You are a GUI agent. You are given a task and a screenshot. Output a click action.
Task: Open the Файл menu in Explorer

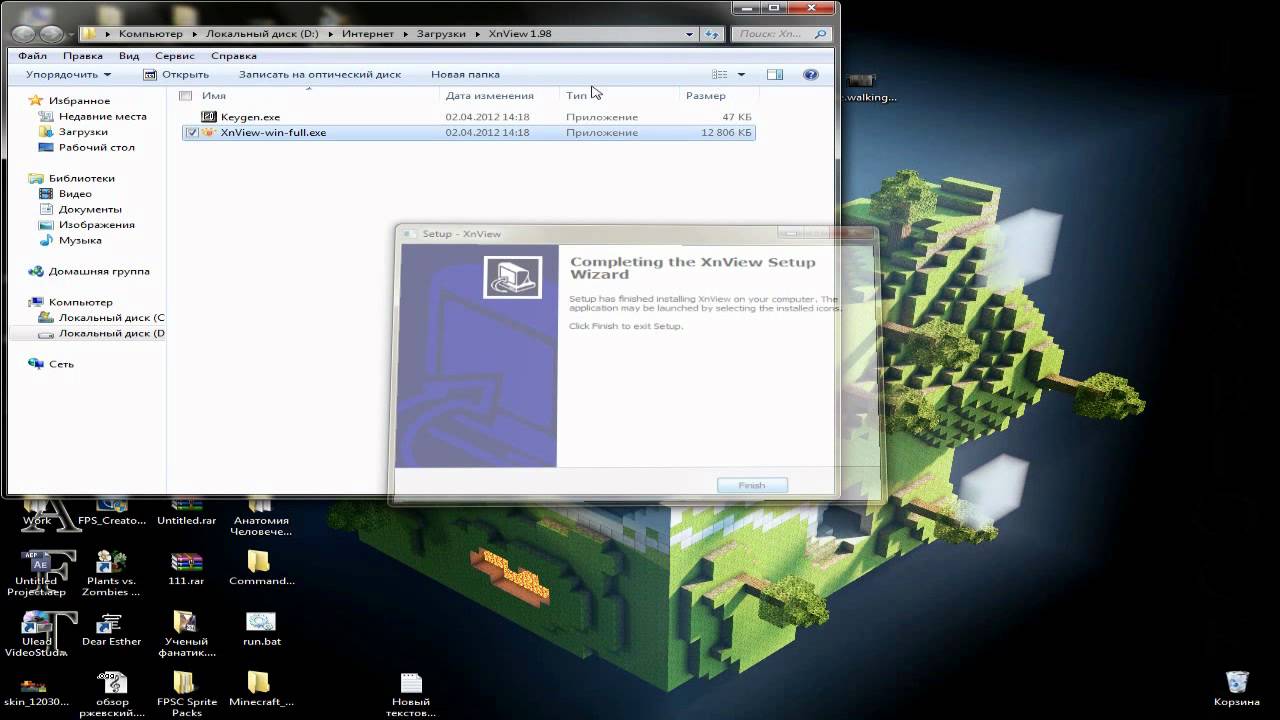coord(32,56)
